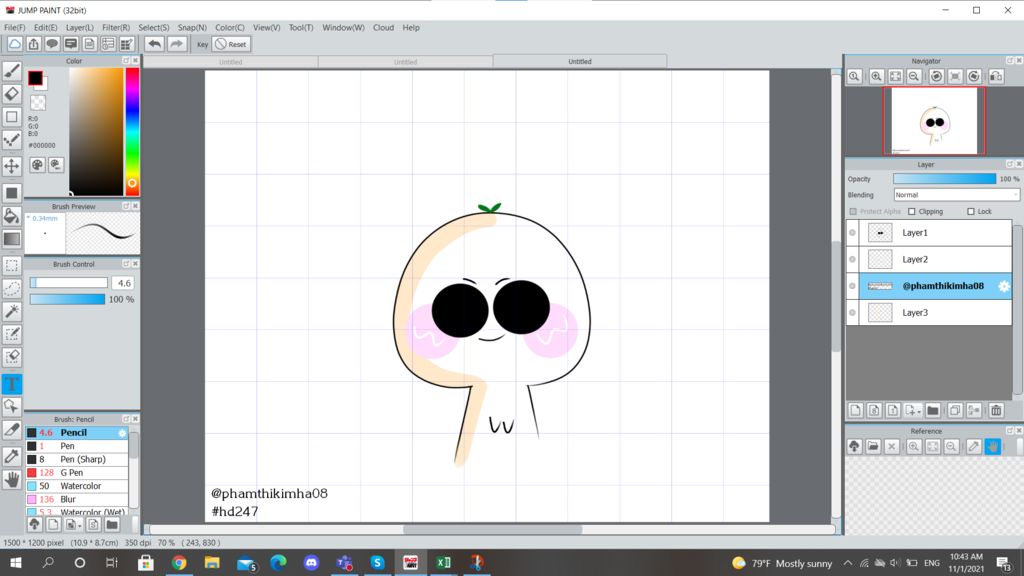This screenshot has width=1024, height=576.
Task: Fit canvas to window in Navigator
Action: click(895, 76)
